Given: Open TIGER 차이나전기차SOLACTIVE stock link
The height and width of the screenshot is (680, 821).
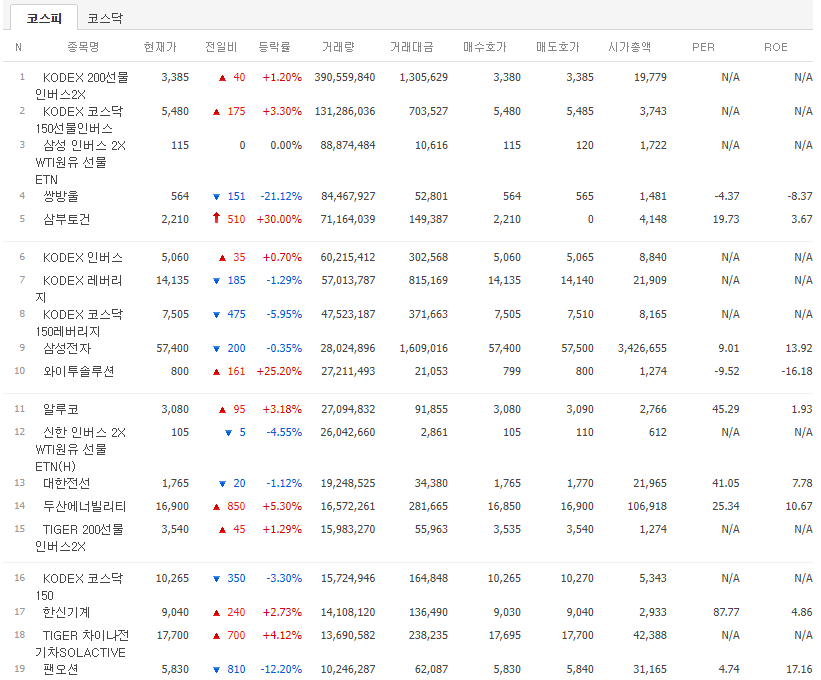Looking at the screenshot, I should 82,644.
